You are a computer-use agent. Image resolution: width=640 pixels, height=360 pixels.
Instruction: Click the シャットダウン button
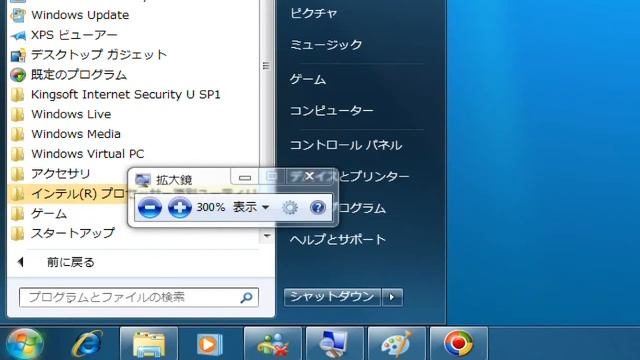coord(332,297)
